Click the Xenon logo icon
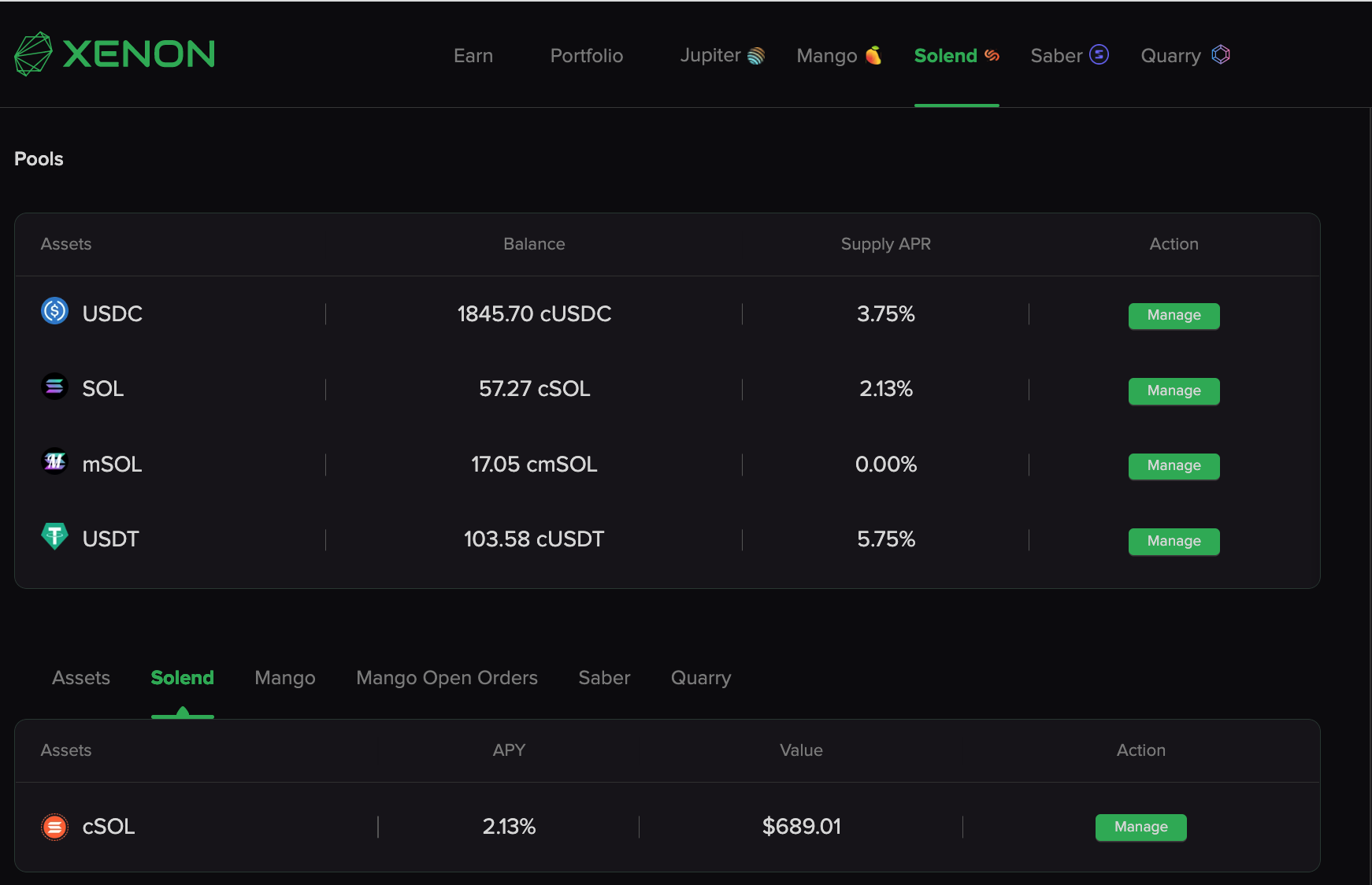The width and height of the screenshot is (1372, 885). tap(33, 54)
